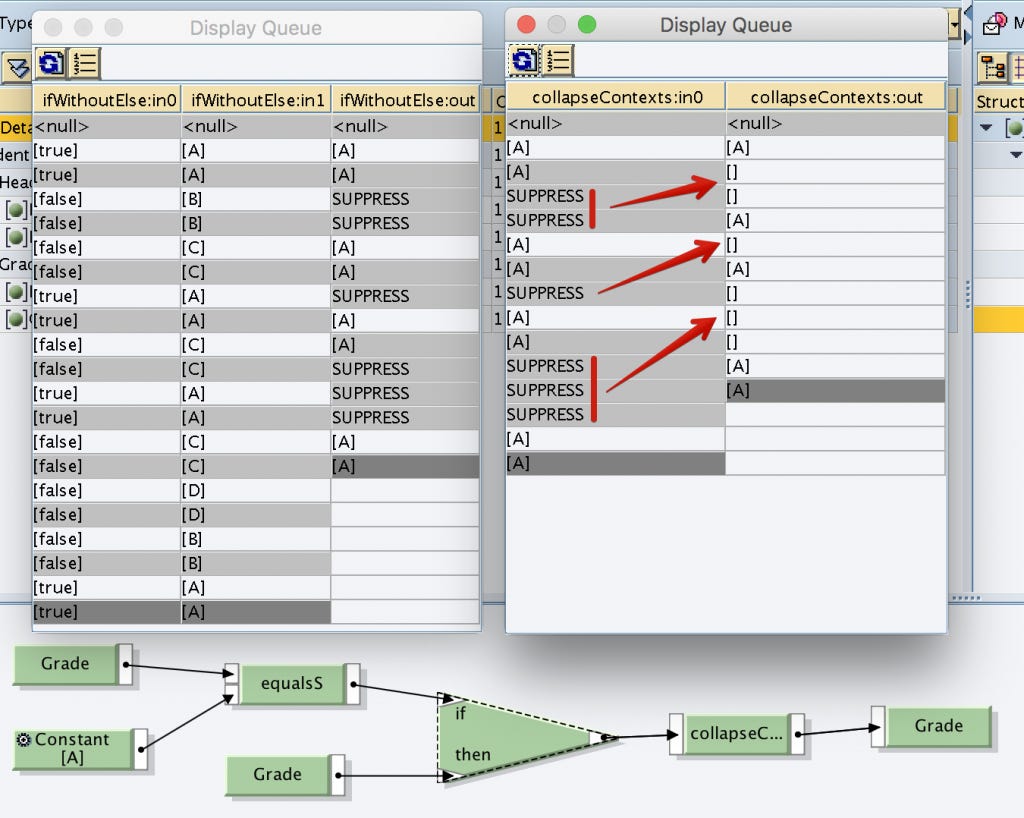Click first green node icon below Head row
Image resolution: width=1024 pixels, height=818 pixels.
(16, 210)
